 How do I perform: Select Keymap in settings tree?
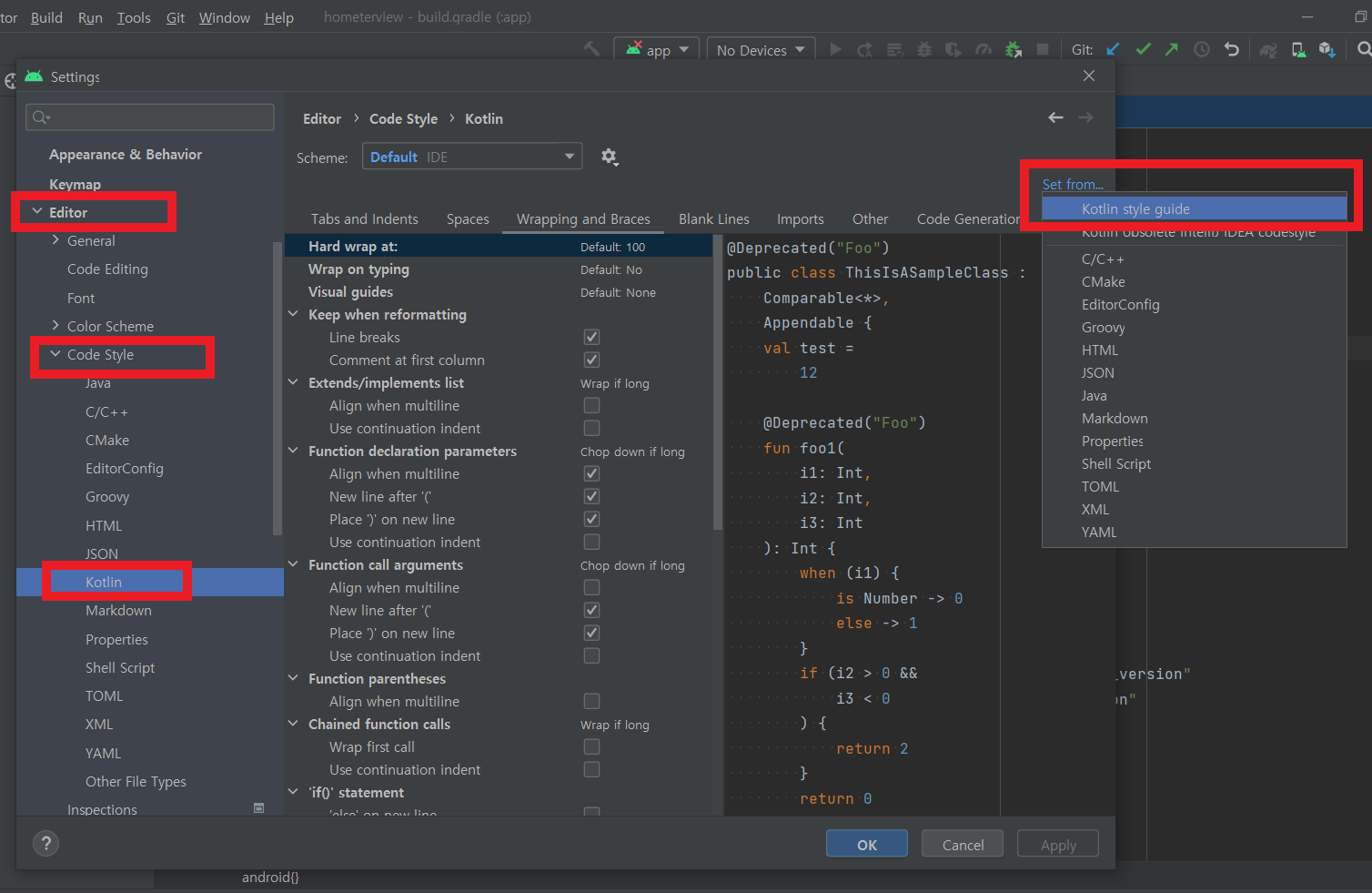[x=75, y=184]
